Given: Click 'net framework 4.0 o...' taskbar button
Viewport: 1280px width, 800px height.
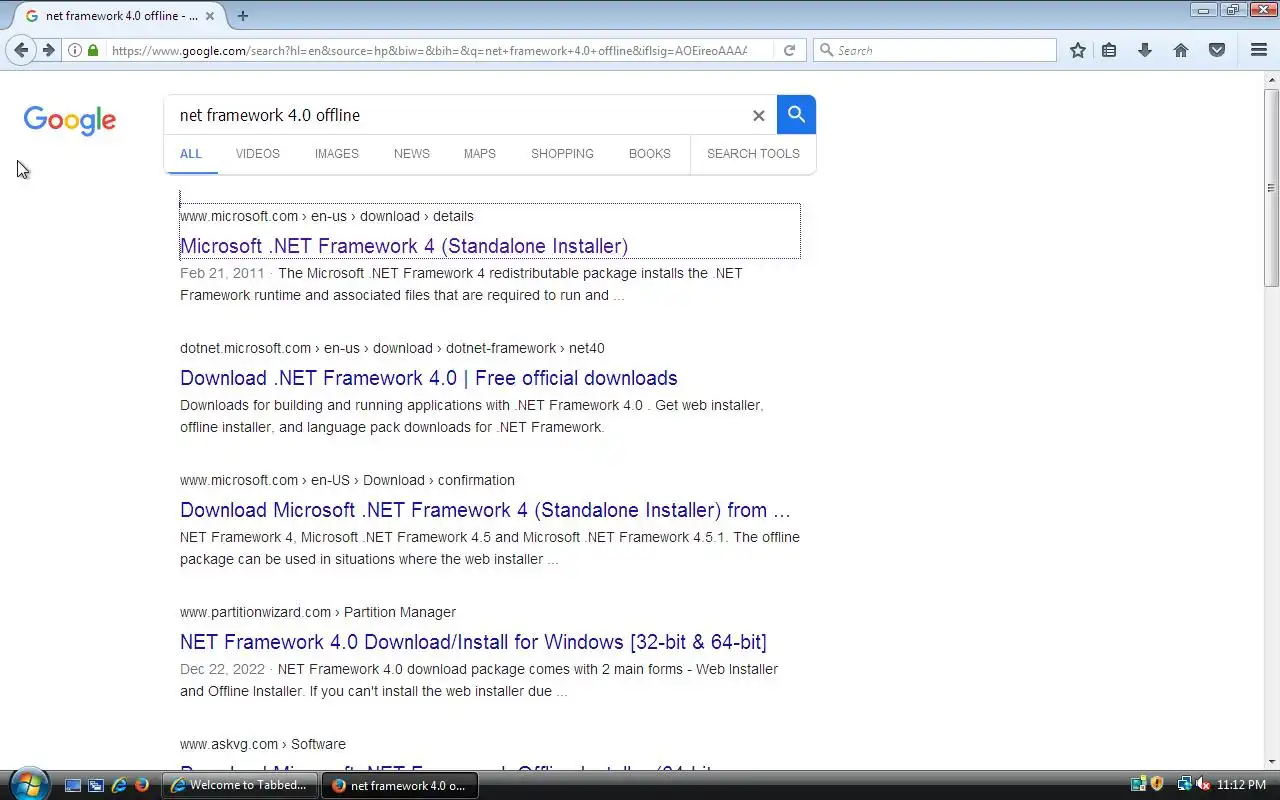Looking at the screenshot, I should click(399, 785).
